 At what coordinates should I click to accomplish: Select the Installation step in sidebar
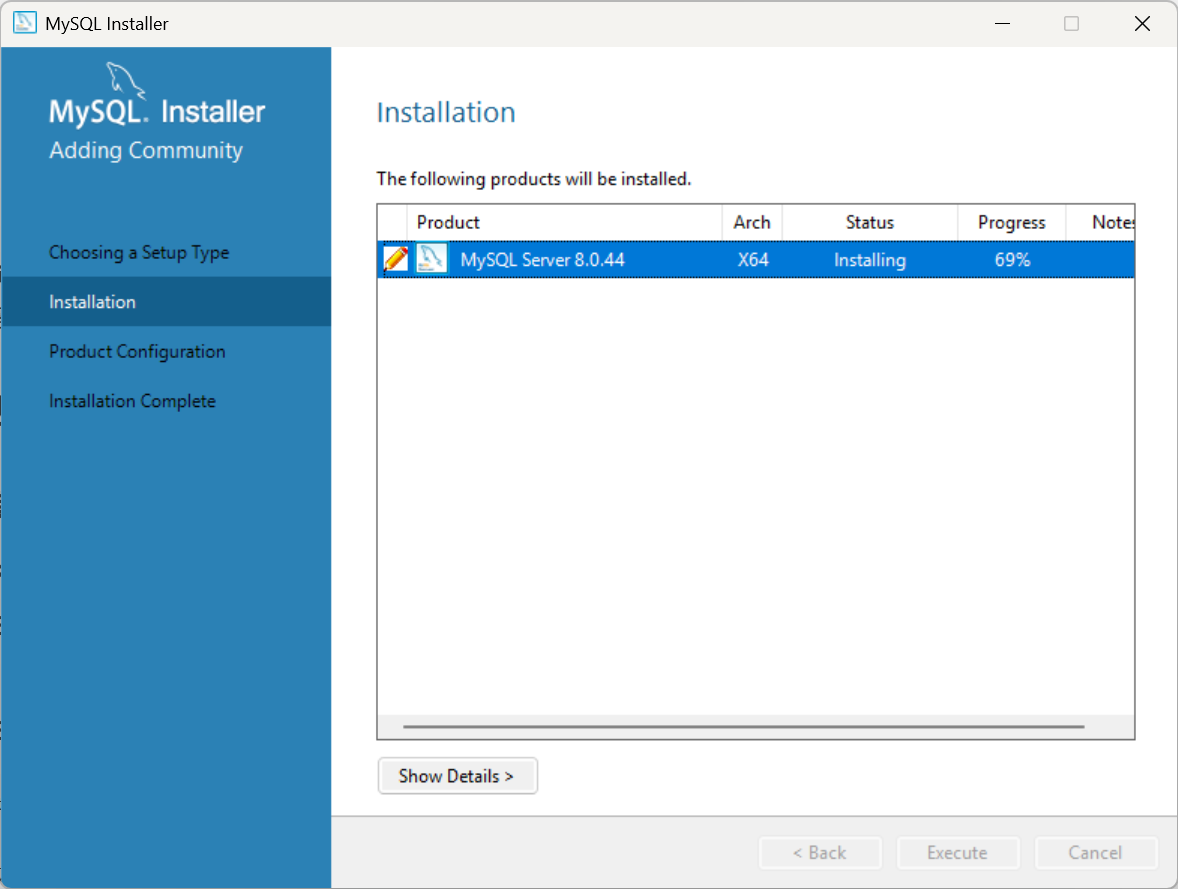pyautogui.click(x=166, y=301)
